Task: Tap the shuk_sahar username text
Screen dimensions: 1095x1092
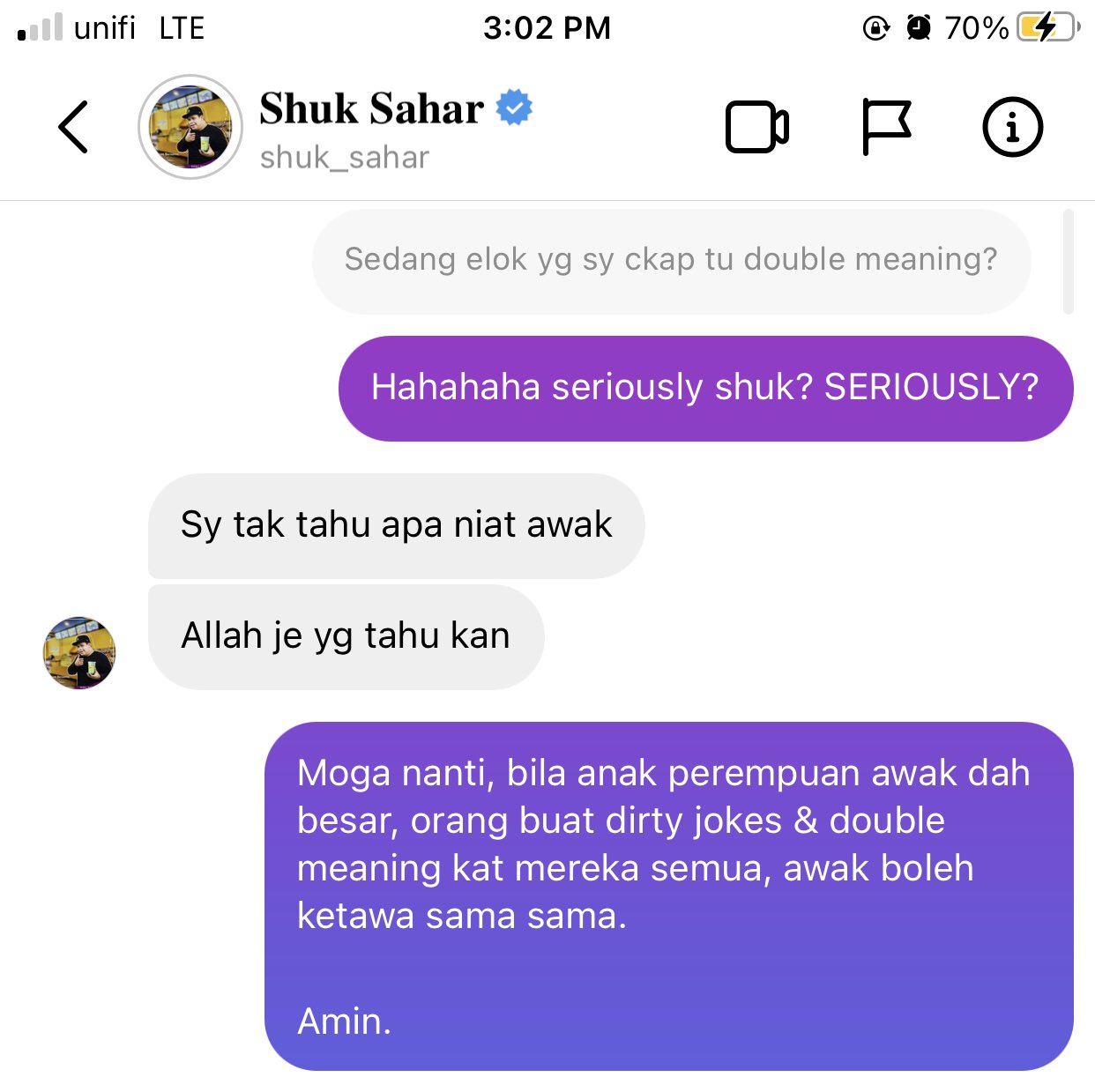Action: point(345,158)
